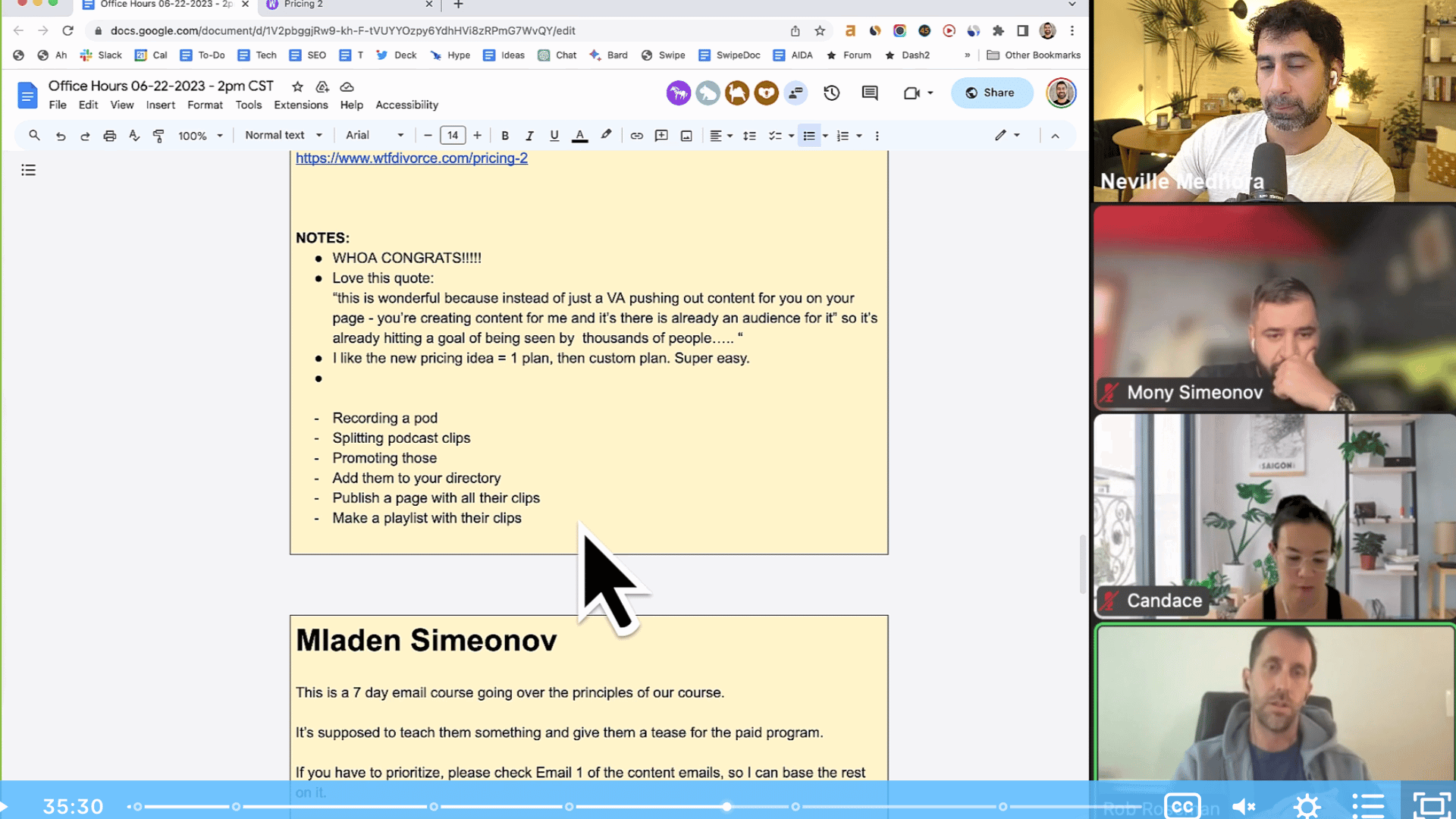The width and height of the screenshot is (1456, 819).
Task: Insert a link
Action: click(x=637, y=136)
